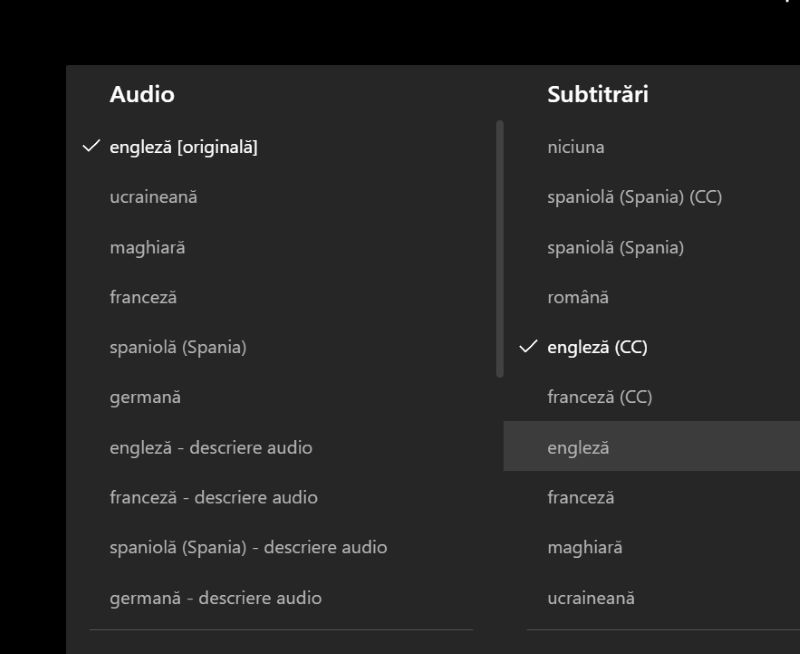The image size is (800, 654).
Task: Select franceză audio track
Action: (x=143, y=297)
